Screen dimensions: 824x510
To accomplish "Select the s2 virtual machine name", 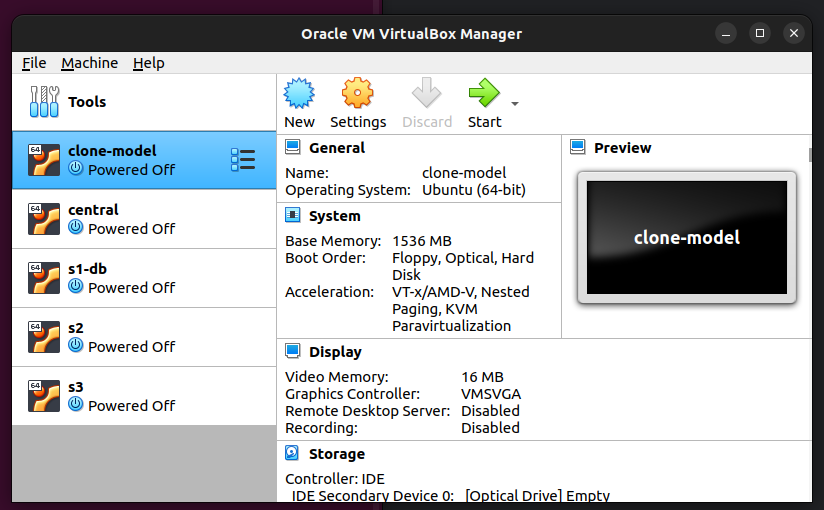I will tap(76, 328).
